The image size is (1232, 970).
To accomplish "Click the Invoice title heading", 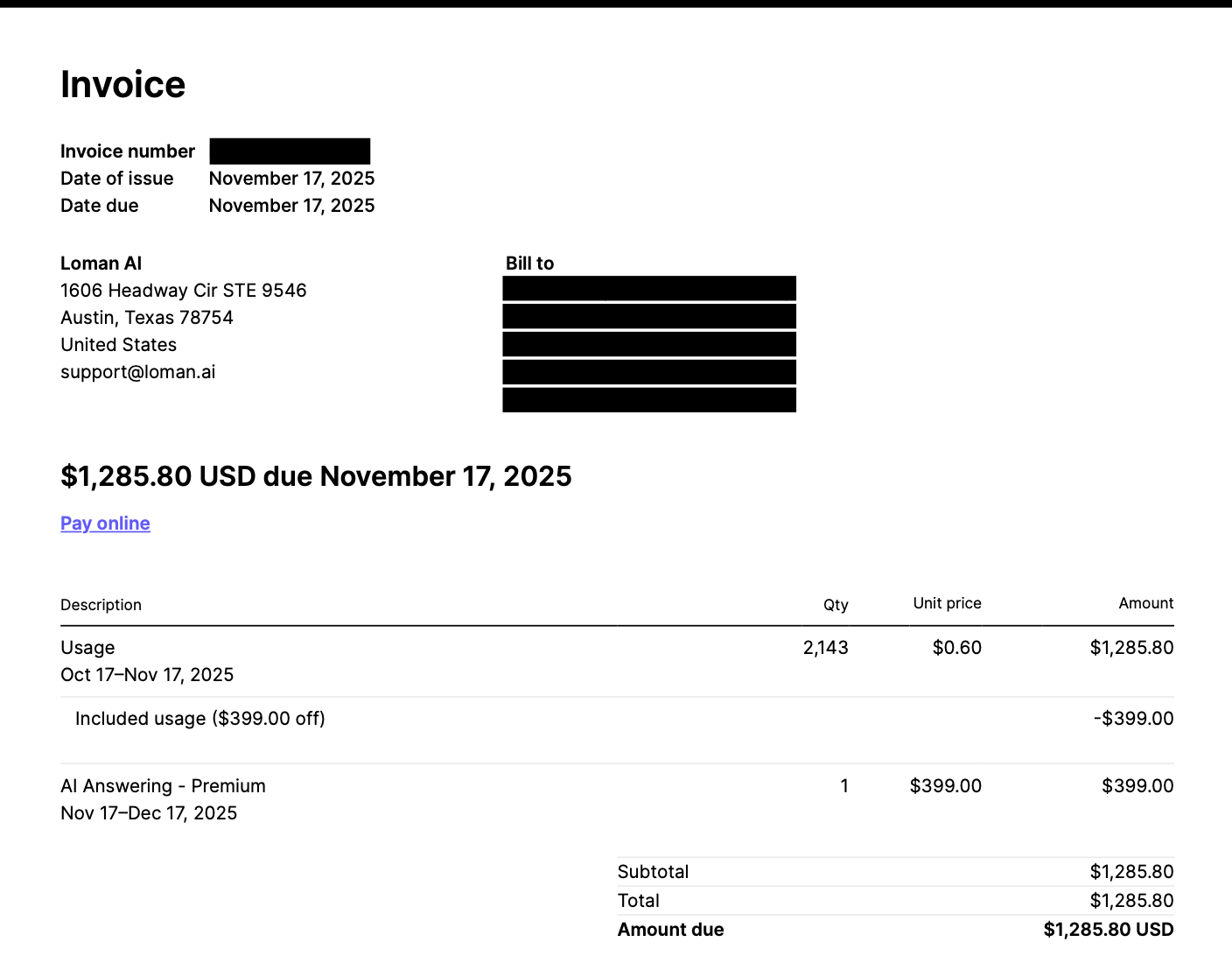I will [x=122, y=85].
